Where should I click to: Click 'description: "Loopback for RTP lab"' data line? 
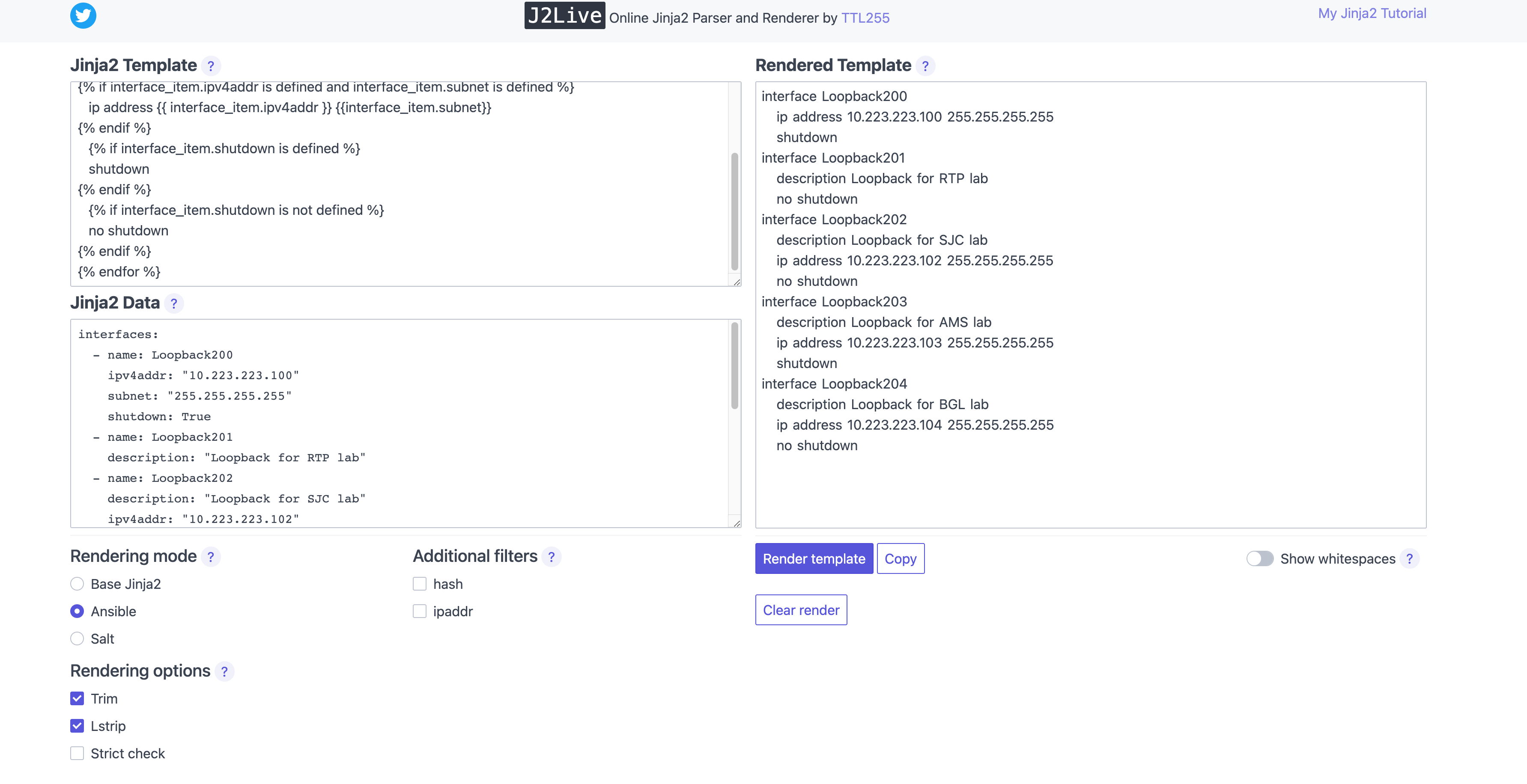(236, 457)
